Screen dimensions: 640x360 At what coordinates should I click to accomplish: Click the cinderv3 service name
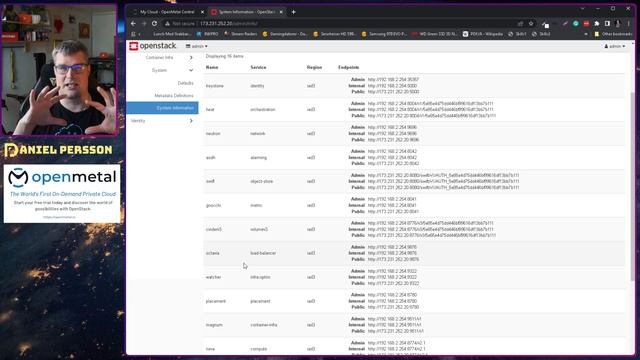point(214,229)
